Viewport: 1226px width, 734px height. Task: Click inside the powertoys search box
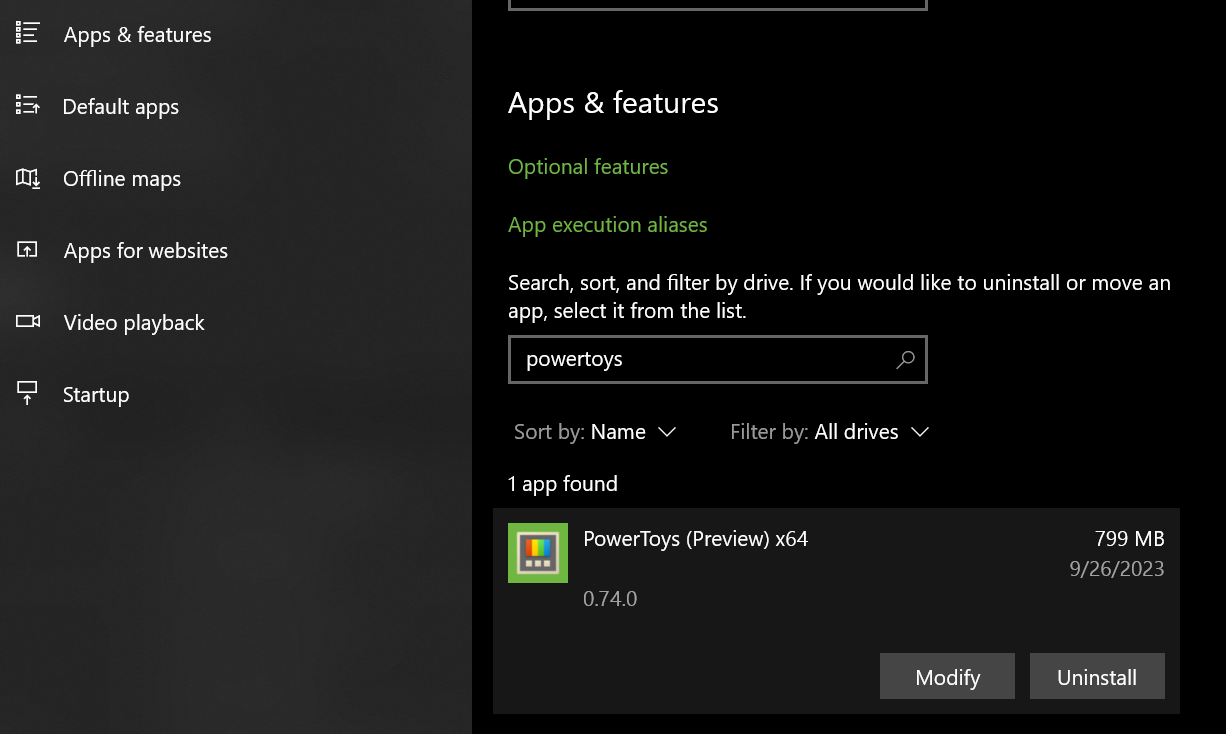[x=700, y=359]
